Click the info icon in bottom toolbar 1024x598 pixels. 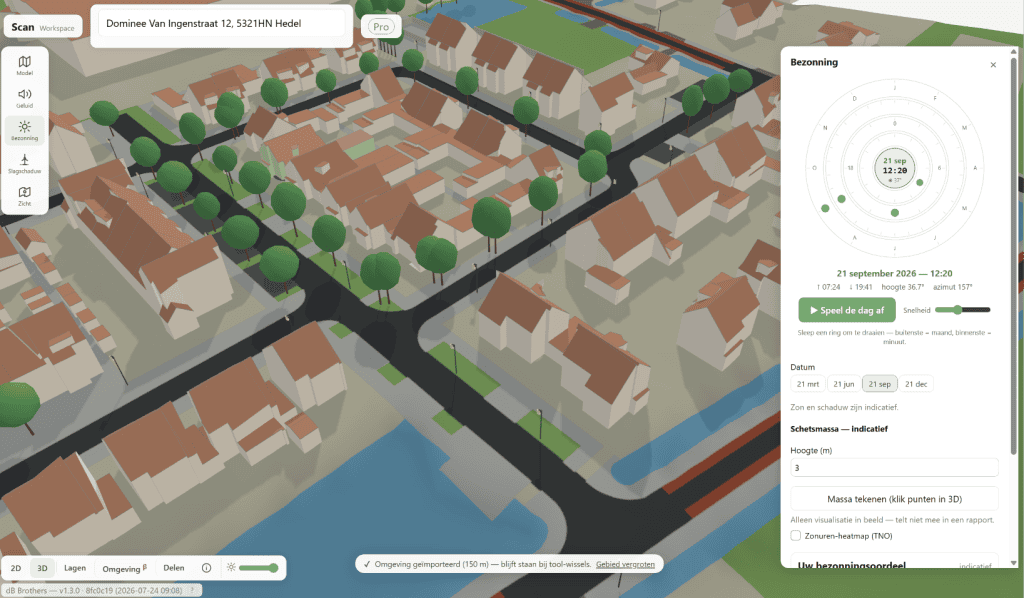click(x=206, y=568)
